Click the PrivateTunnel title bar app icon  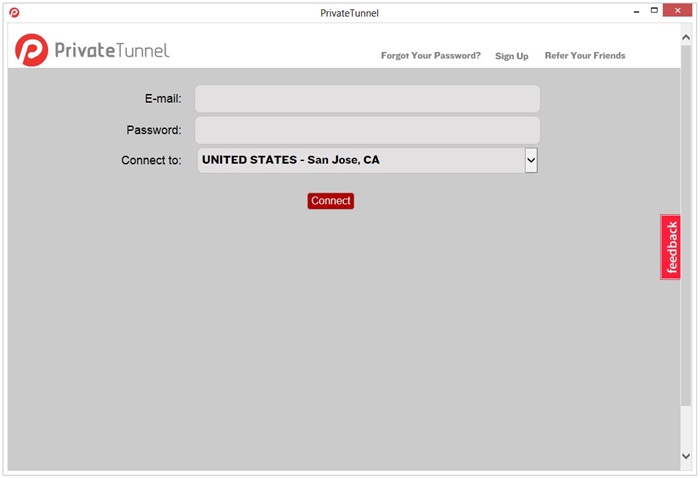[14, 12]
